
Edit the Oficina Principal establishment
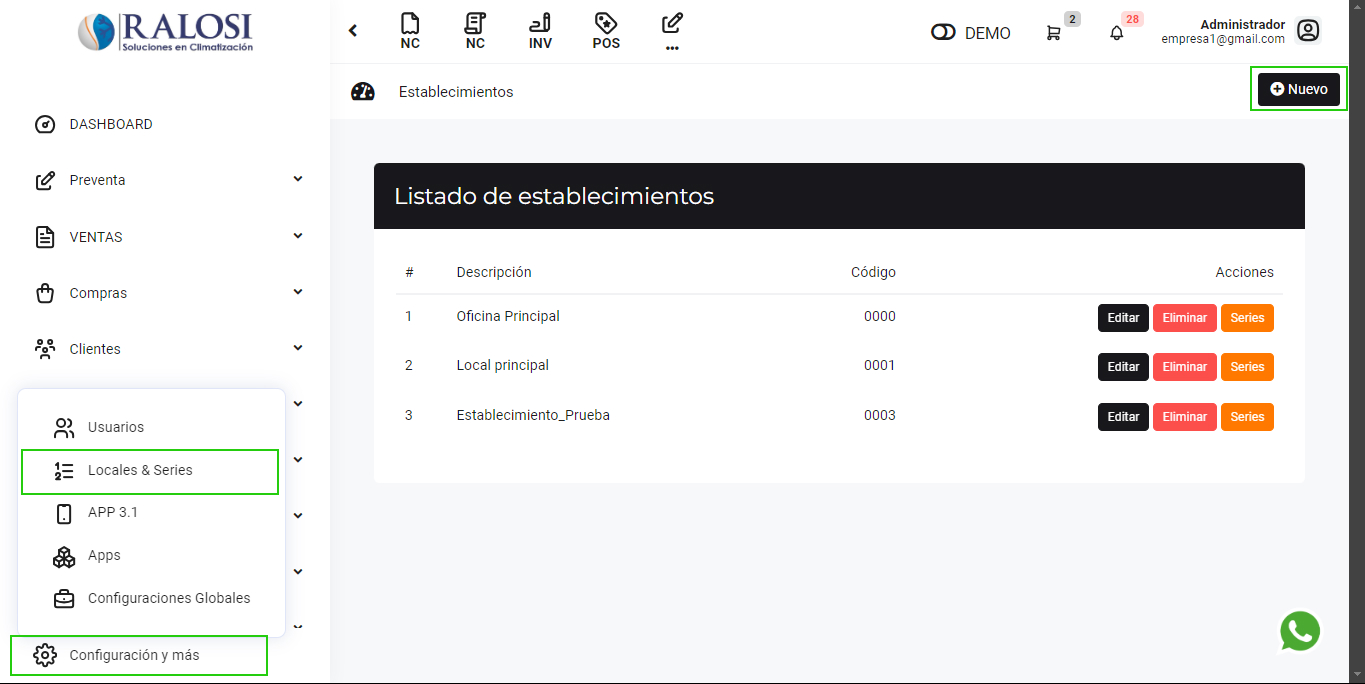[x=1123, y=318]
